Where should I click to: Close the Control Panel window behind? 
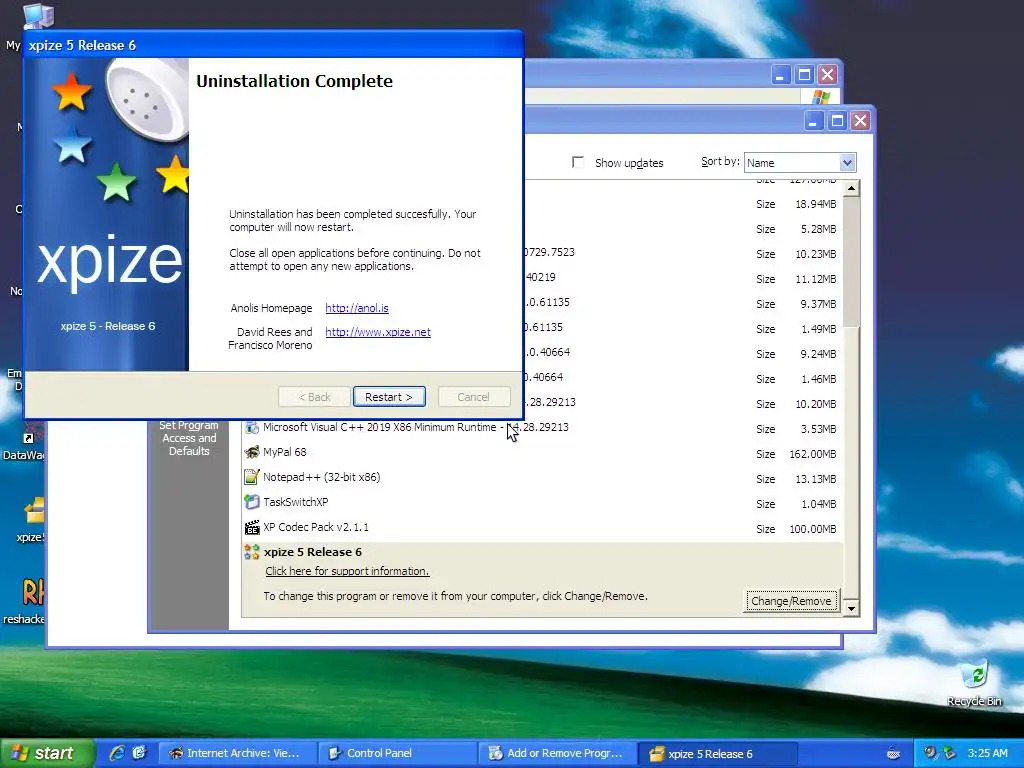(827, 75)
